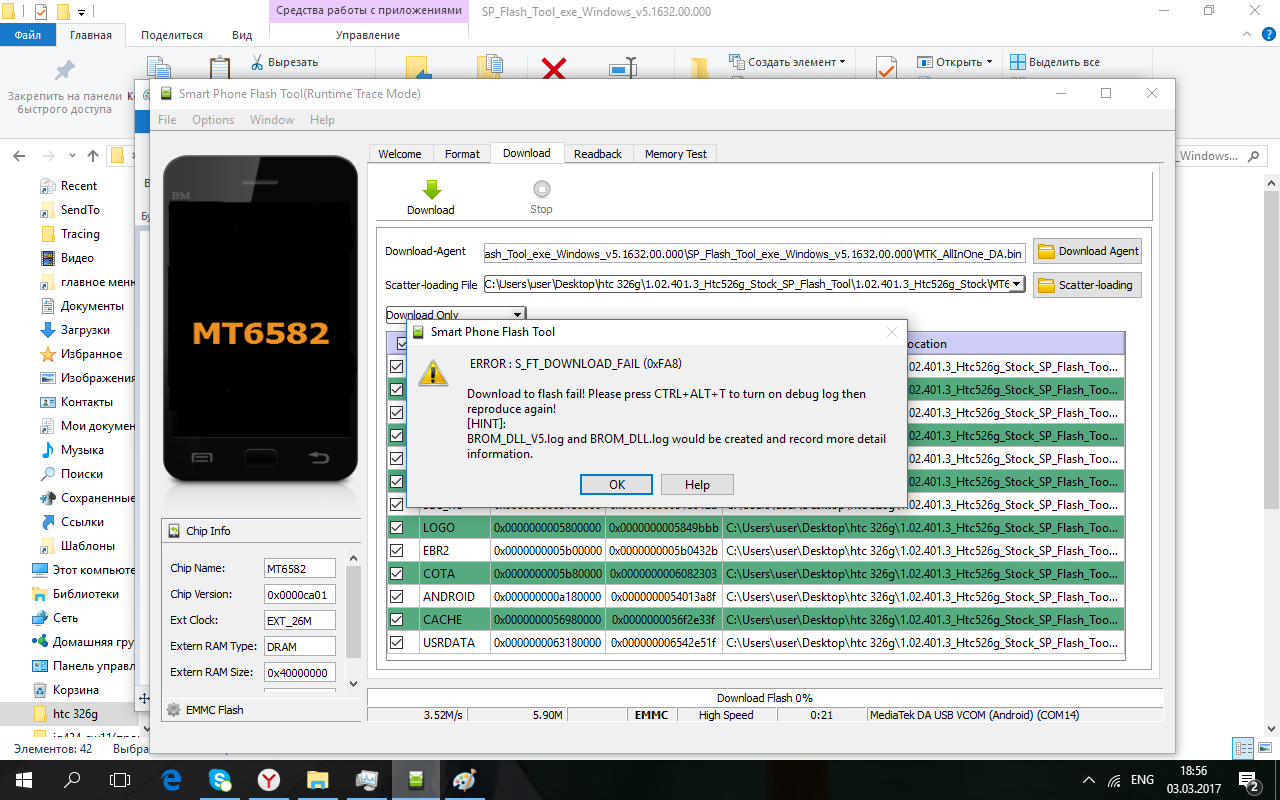Click Help in the error dialog
1280x800 pixels.
[697, 485]
